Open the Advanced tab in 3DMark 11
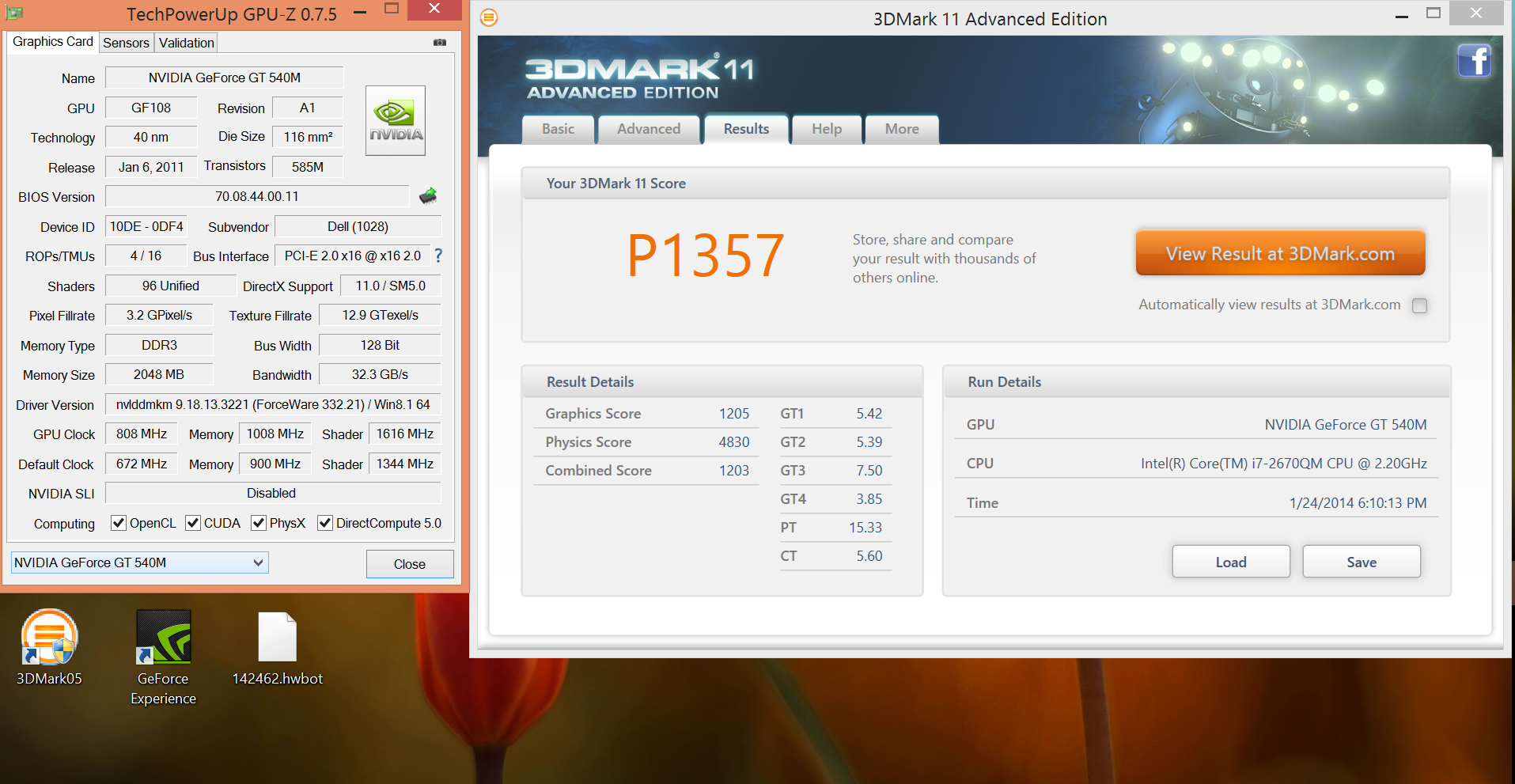 649,129
